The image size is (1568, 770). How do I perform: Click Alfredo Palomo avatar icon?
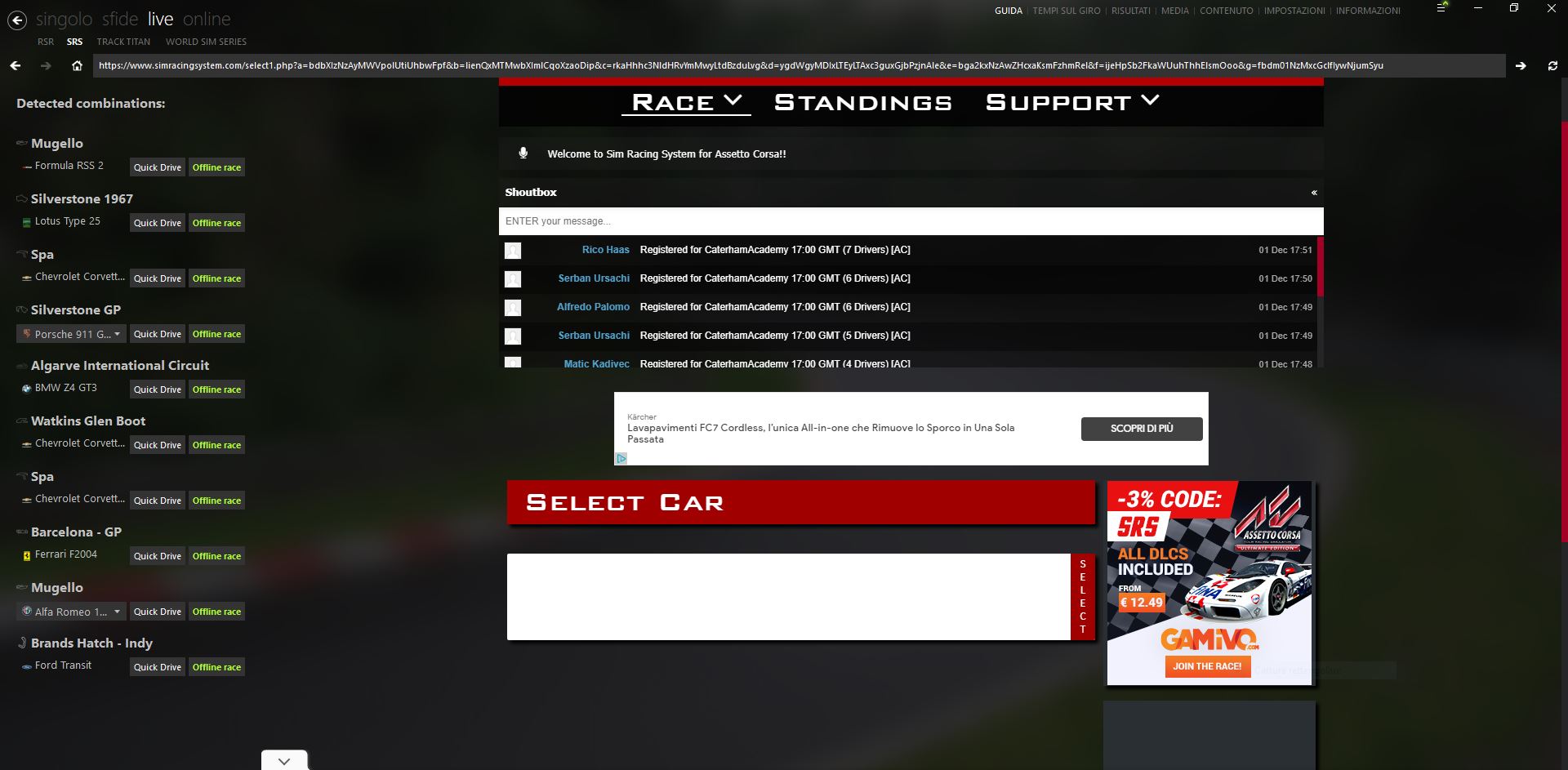(x=513, y=308)
